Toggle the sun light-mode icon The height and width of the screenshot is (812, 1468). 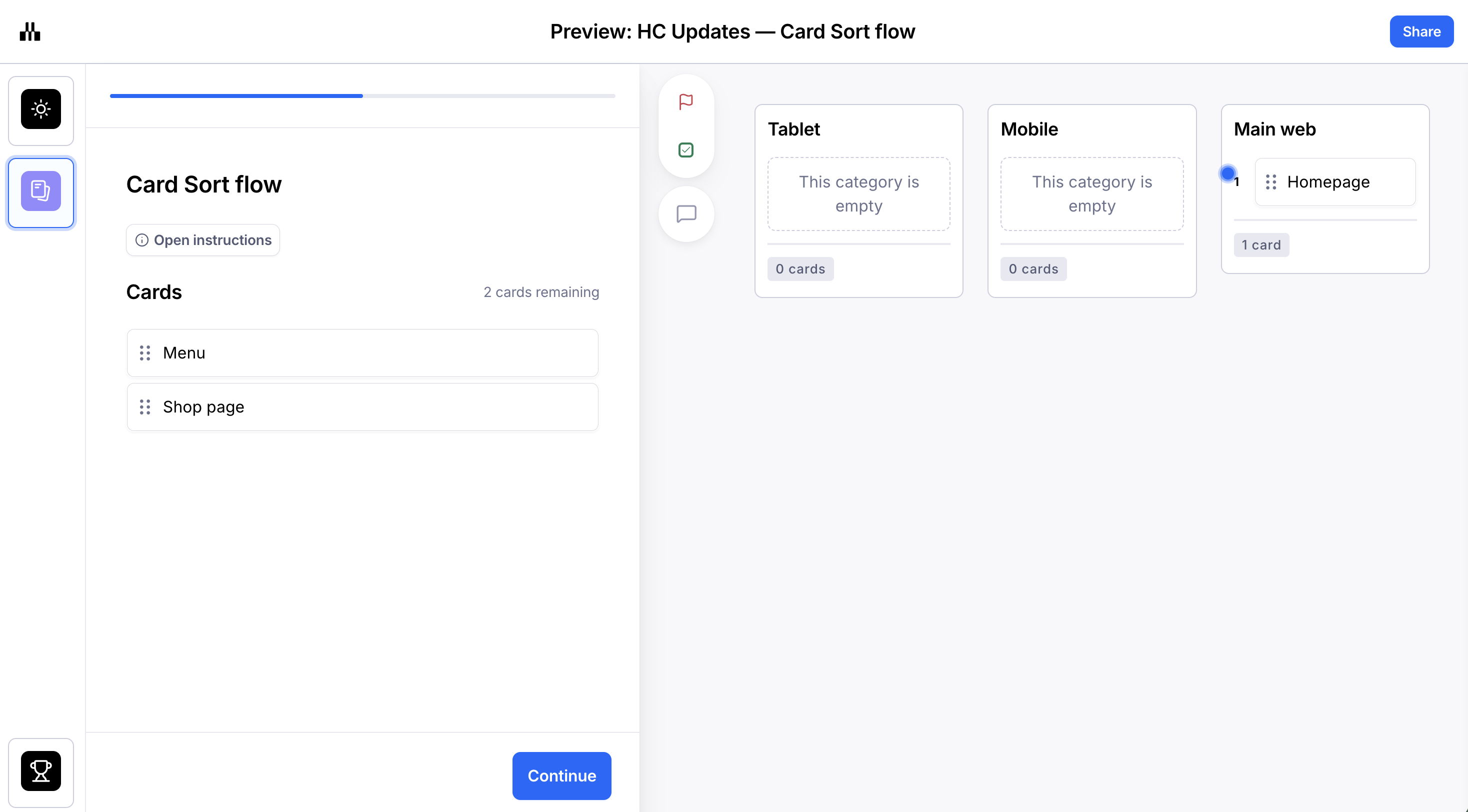[x=41, y=109]
